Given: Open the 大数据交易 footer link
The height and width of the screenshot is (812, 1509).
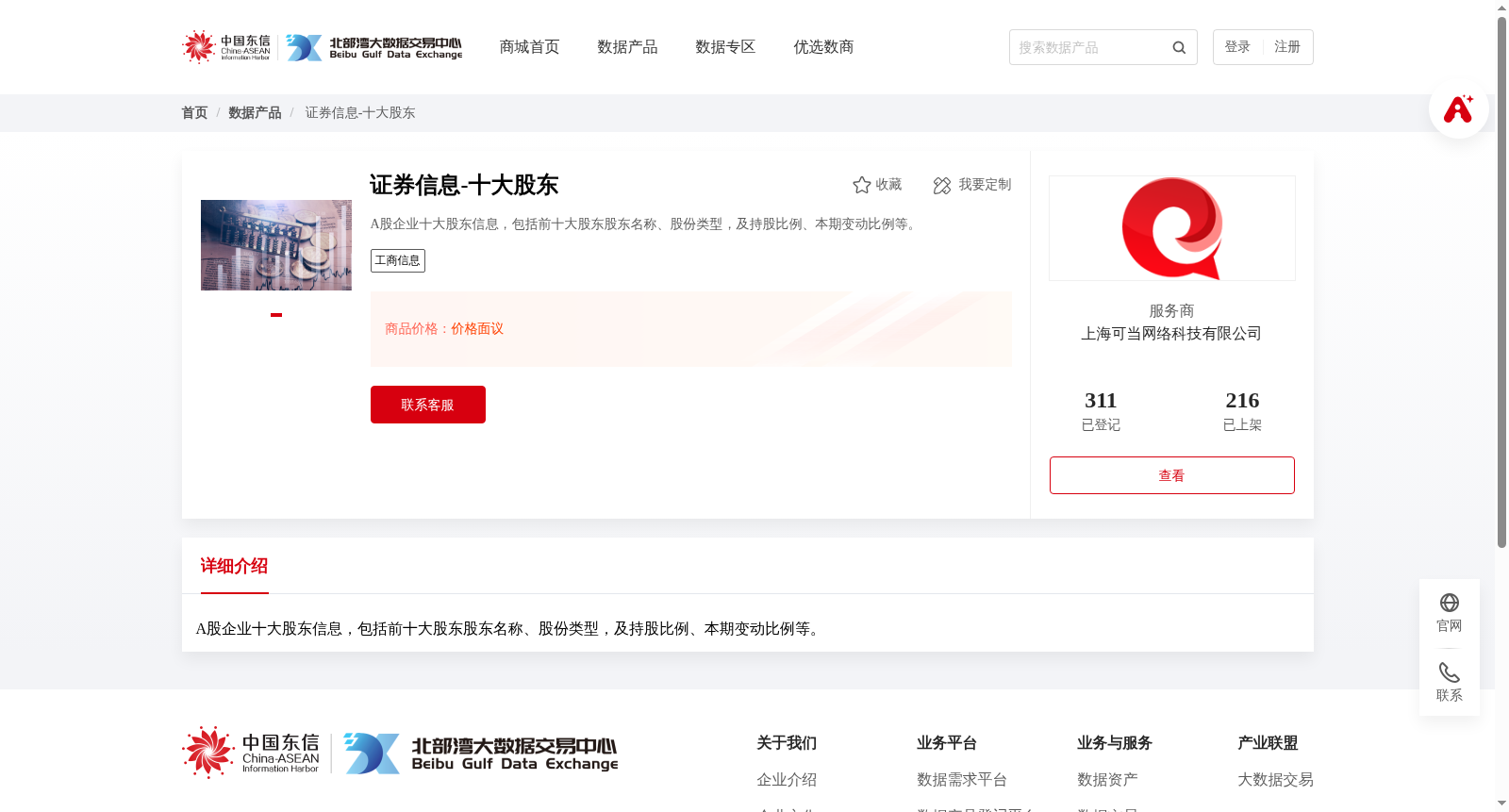Looking at the screenshot, I should pyautogui.click(x=1275, y=780).
